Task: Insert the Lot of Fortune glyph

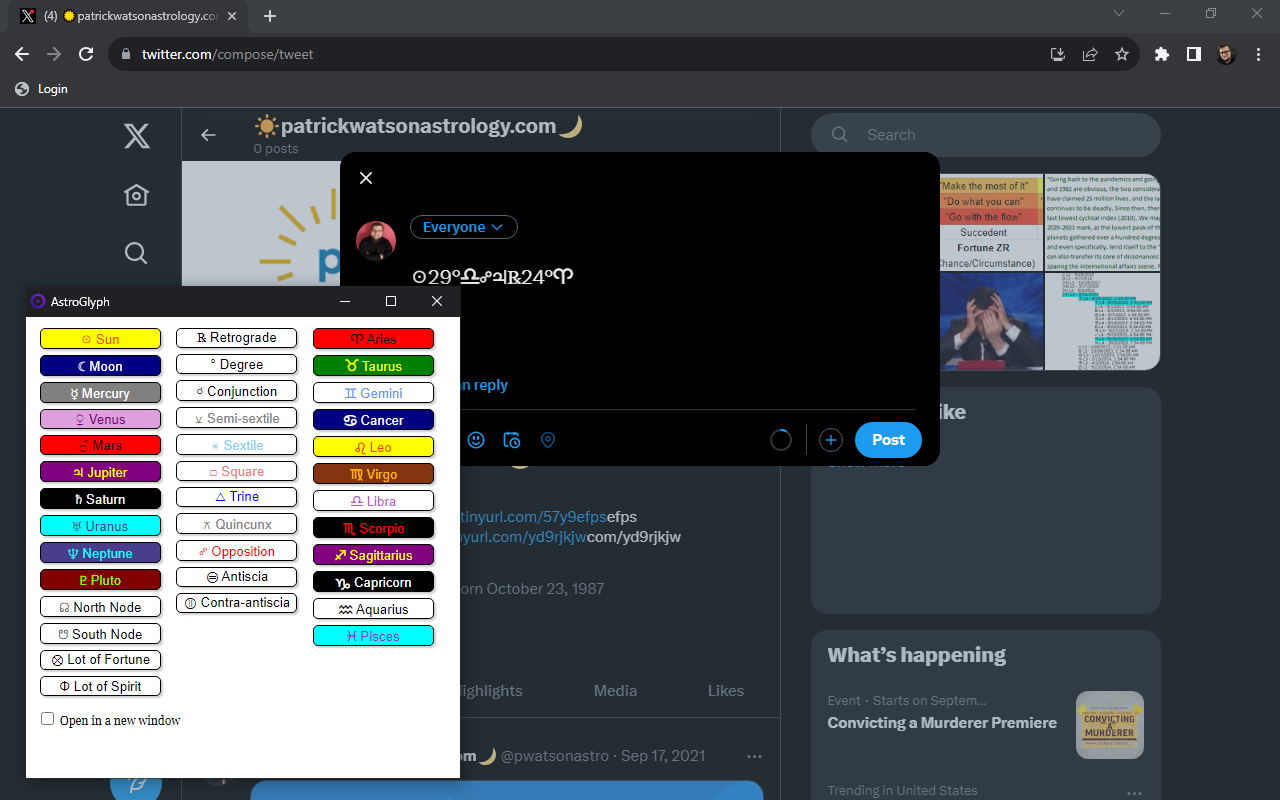Action: point(100,659)
